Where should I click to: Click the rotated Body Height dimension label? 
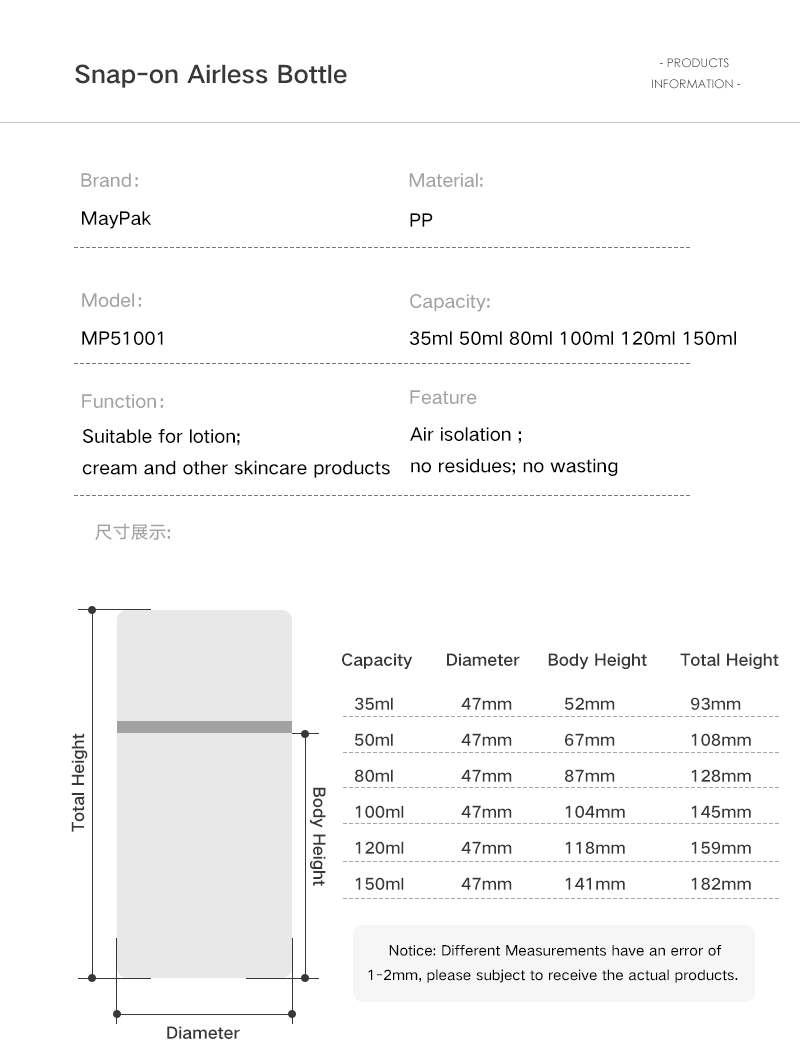[319, 836]
